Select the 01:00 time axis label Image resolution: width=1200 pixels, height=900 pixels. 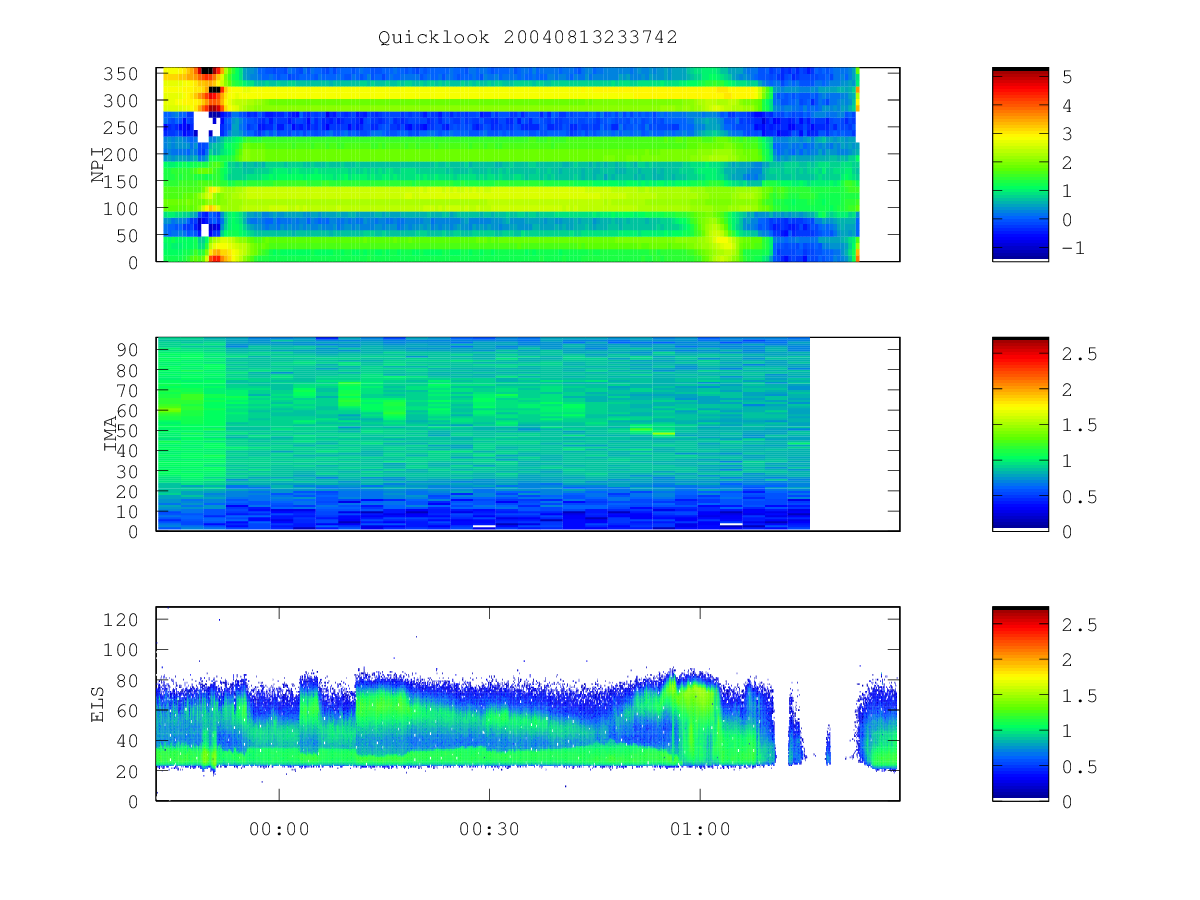(x=700, y=829)
